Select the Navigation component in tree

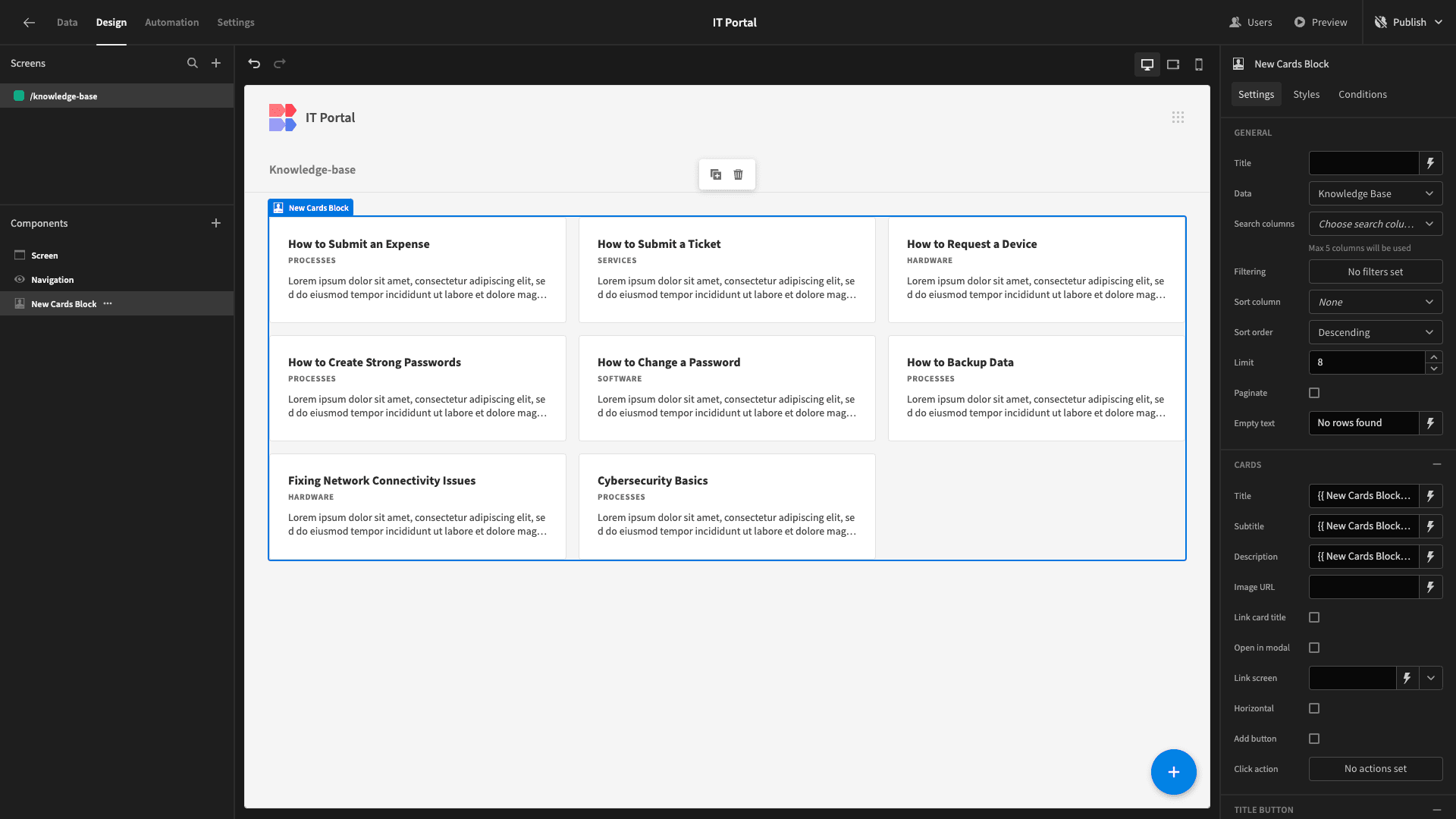click(x=117, y=280)
